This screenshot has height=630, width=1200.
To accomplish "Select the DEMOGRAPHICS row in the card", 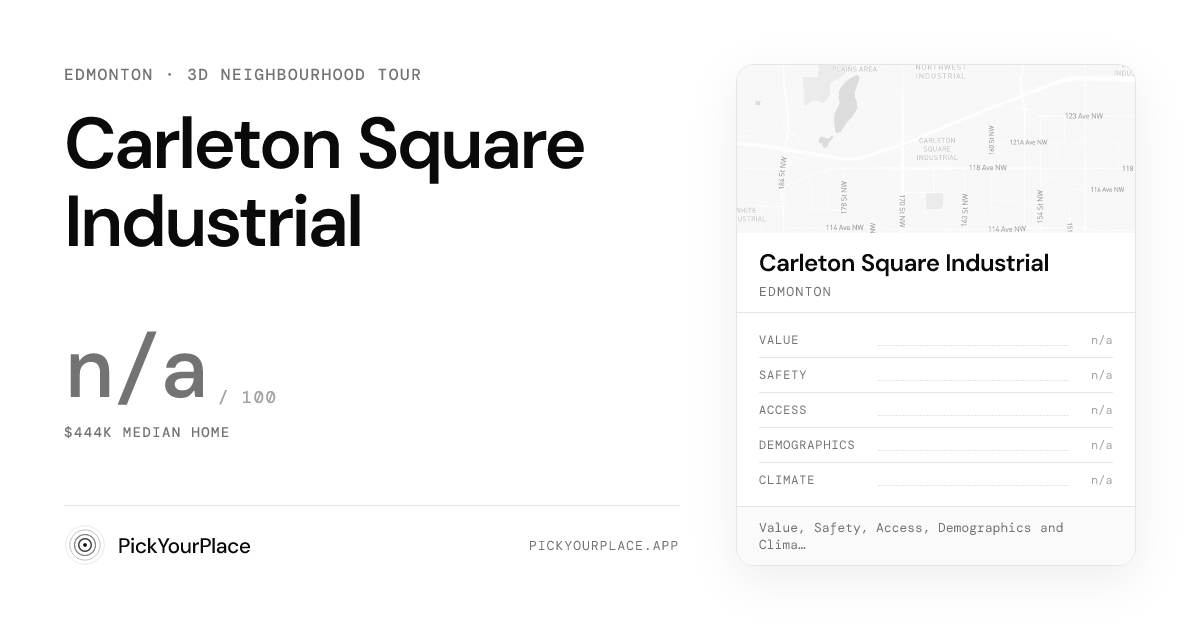I will (936, 445).
